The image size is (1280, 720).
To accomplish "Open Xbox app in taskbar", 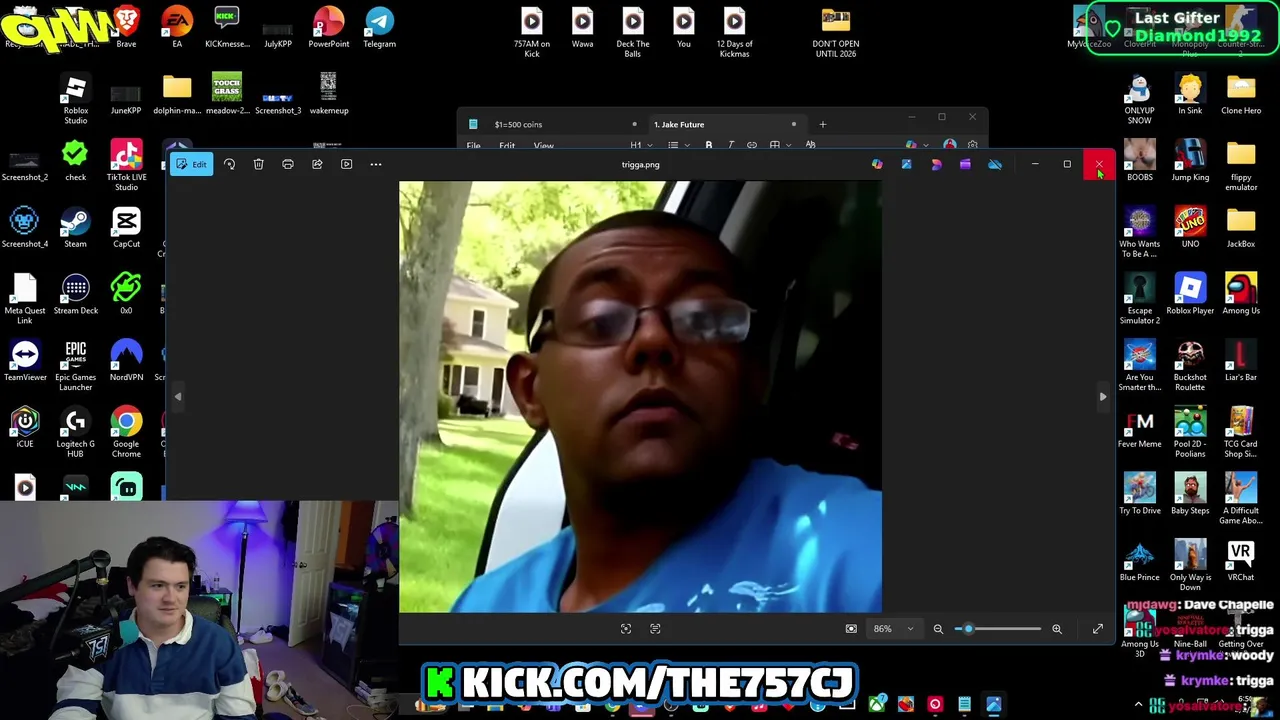I will [x=877, y=705].
